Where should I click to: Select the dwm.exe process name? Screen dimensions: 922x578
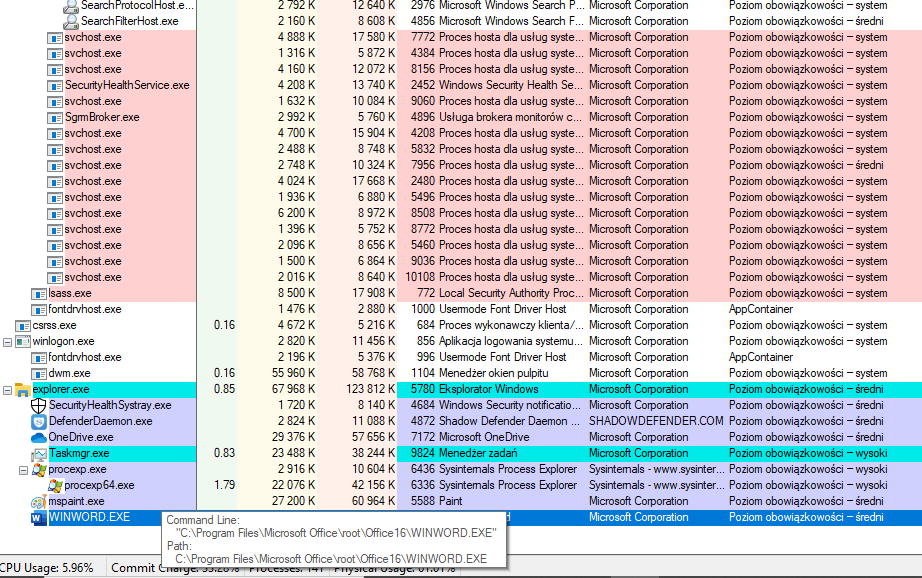69,373
